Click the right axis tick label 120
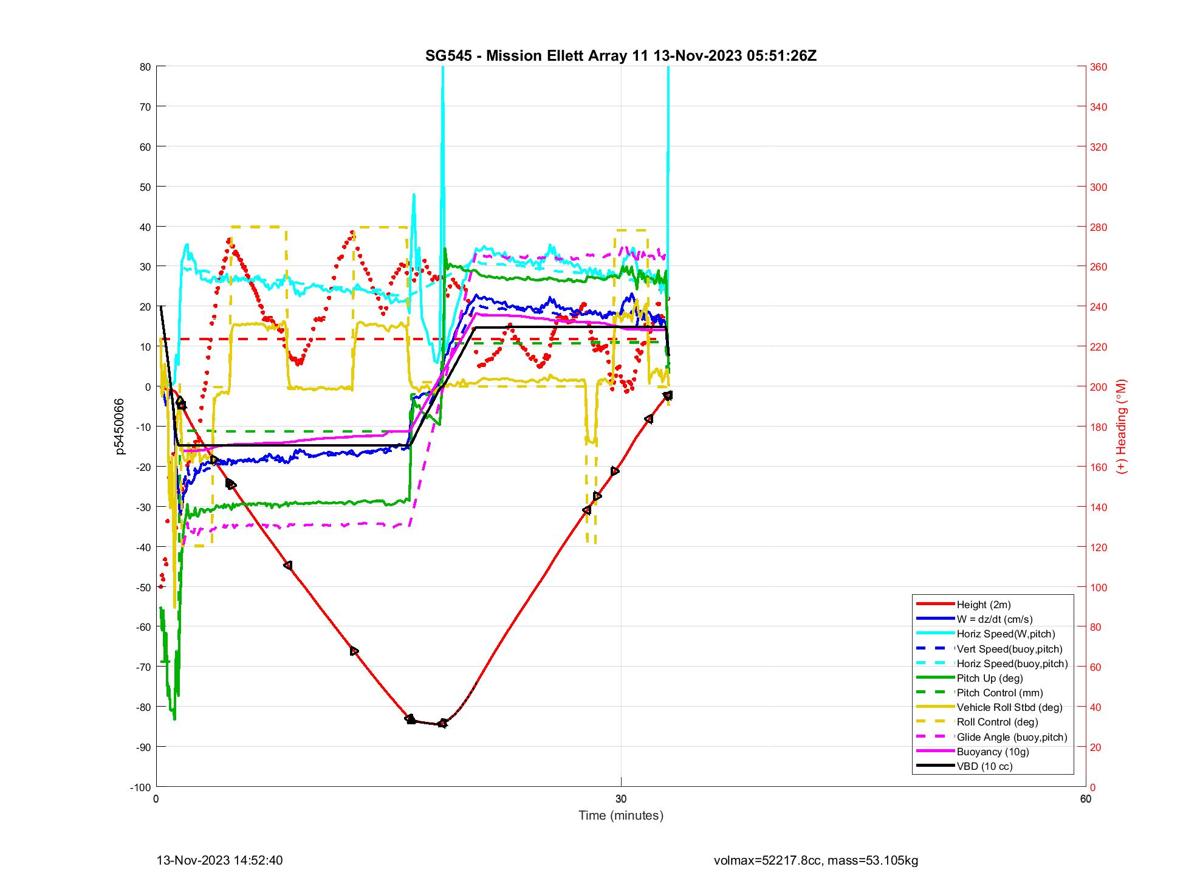Viewport: 1200px width, 885px height. [1099, 547]
